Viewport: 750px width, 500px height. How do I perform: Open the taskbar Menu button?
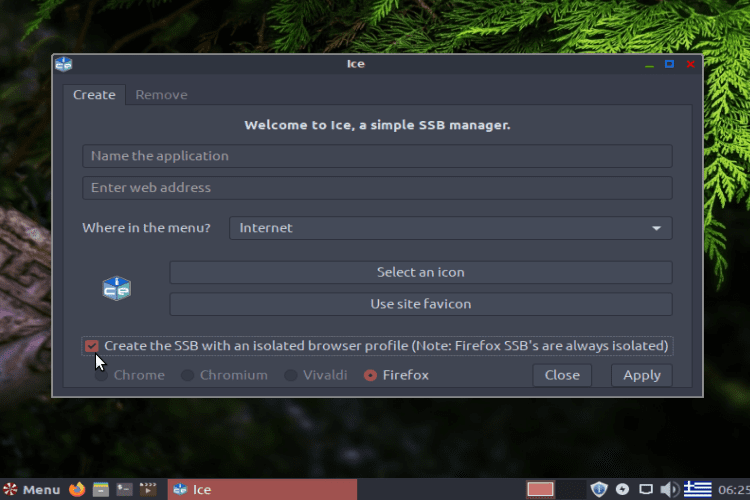pyautogui.click(x=32, y=489)
